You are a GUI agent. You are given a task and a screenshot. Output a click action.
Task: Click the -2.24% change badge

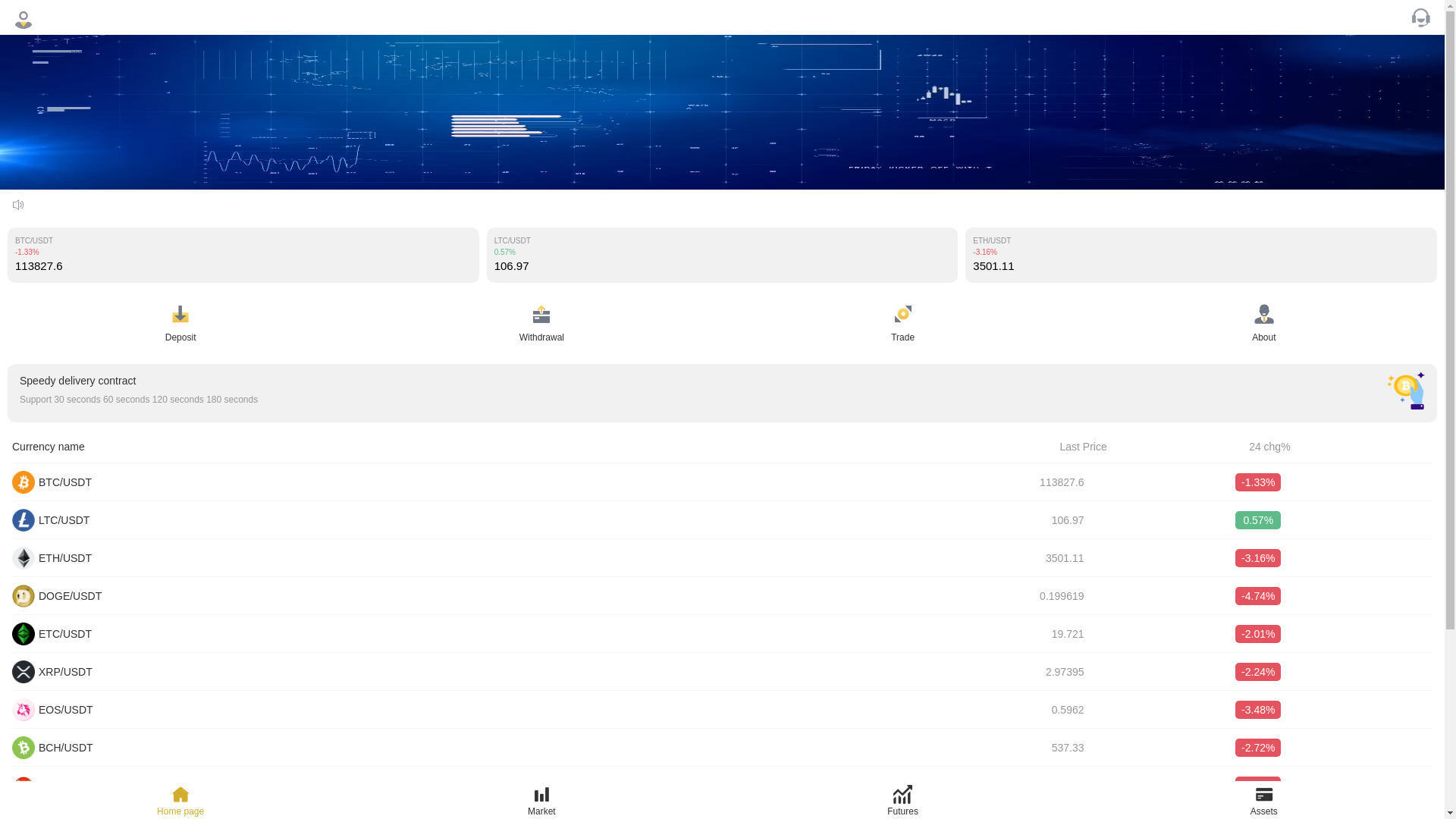coord(1257,672)
